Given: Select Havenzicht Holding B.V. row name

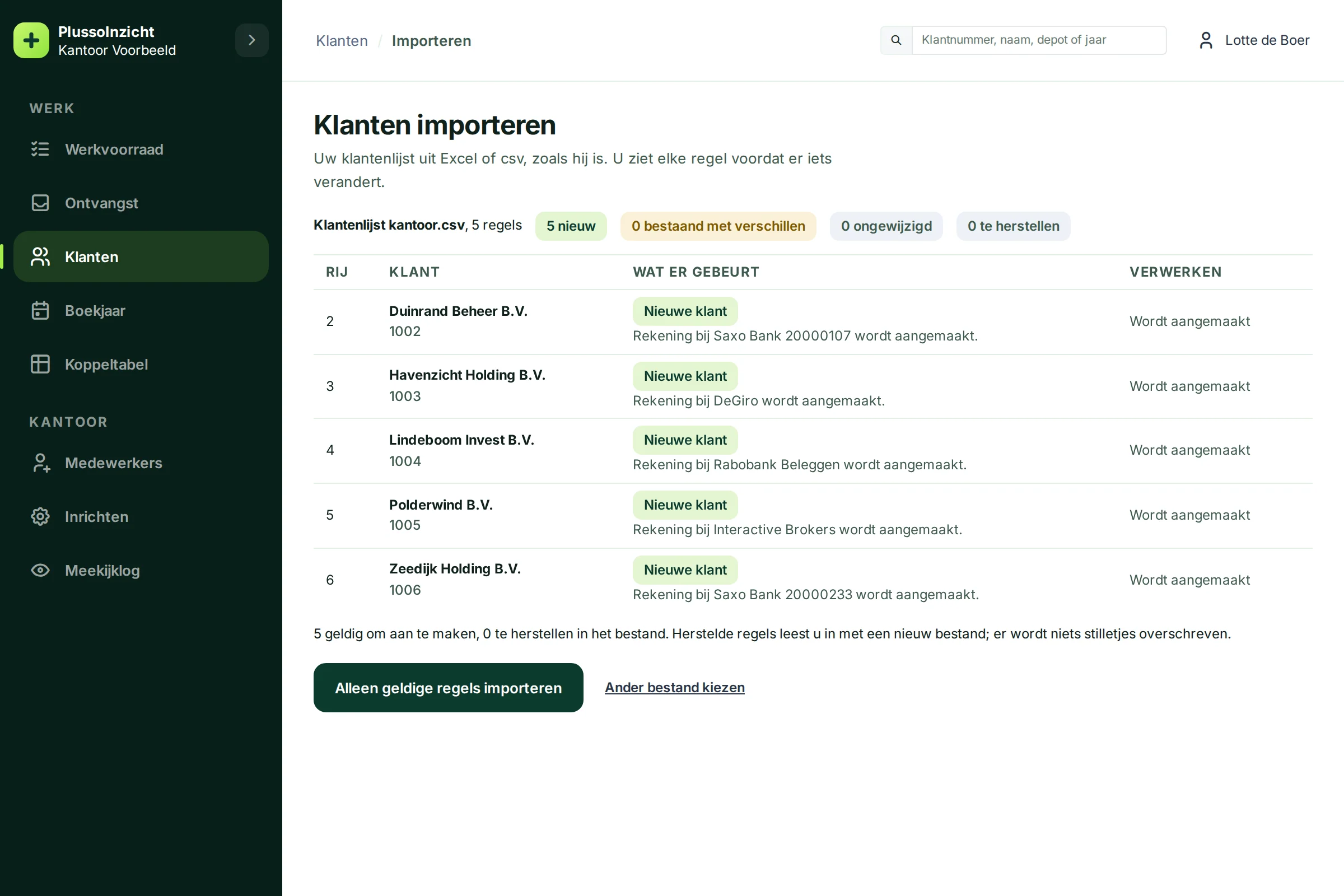Looking at the screenshot, I should point(468,375).
